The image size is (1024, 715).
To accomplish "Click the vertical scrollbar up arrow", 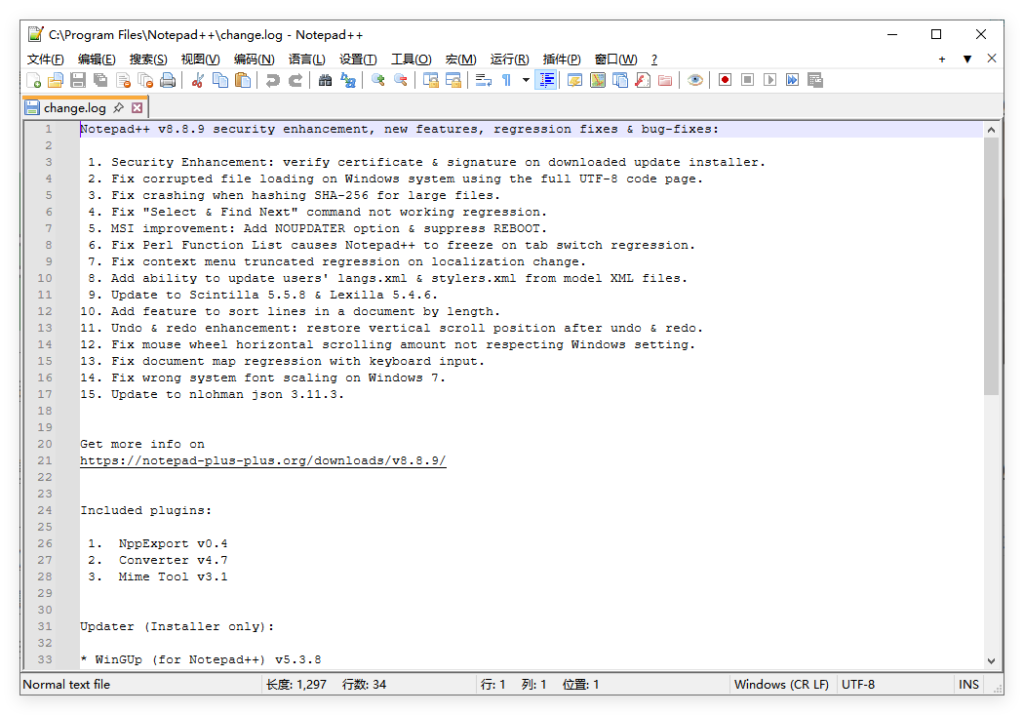I will (991, 130).
